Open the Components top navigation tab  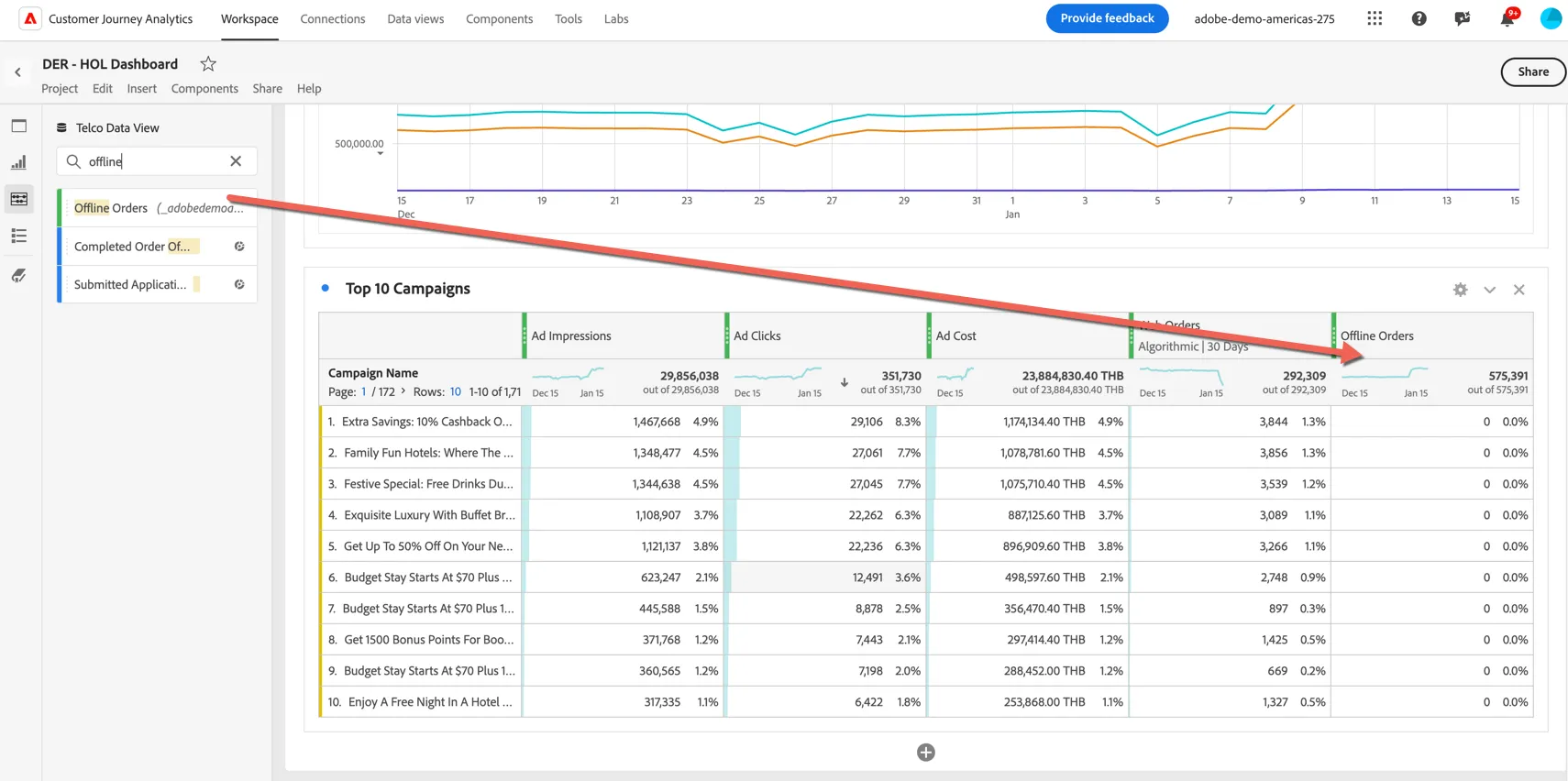click(x=499, y=18)
